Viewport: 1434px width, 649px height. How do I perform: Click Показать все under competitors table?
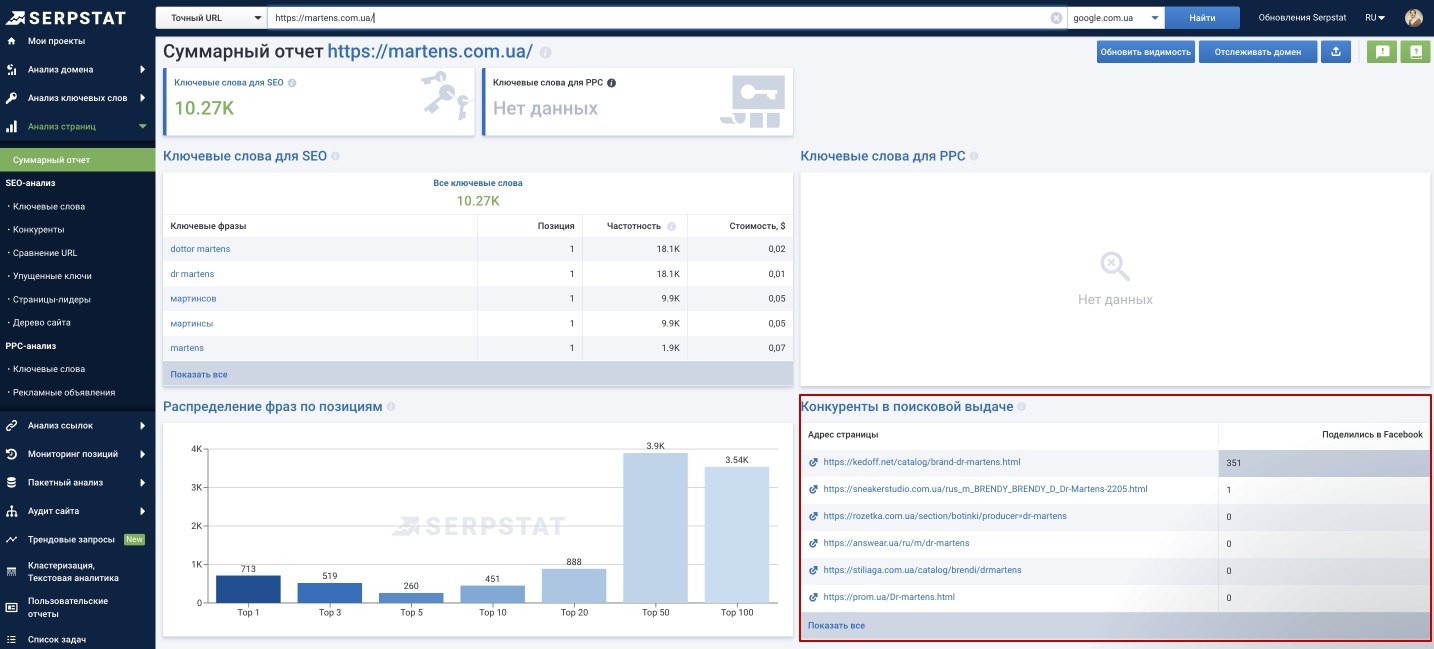[x=836, y=625]
